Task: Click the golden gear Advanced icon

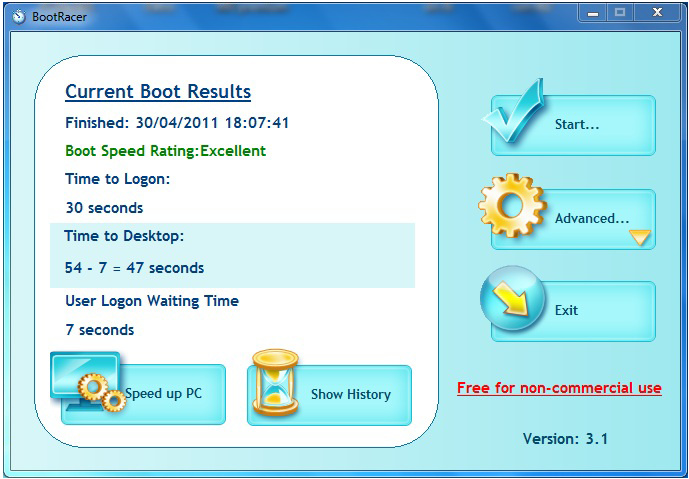Action: tap(512, 205)
